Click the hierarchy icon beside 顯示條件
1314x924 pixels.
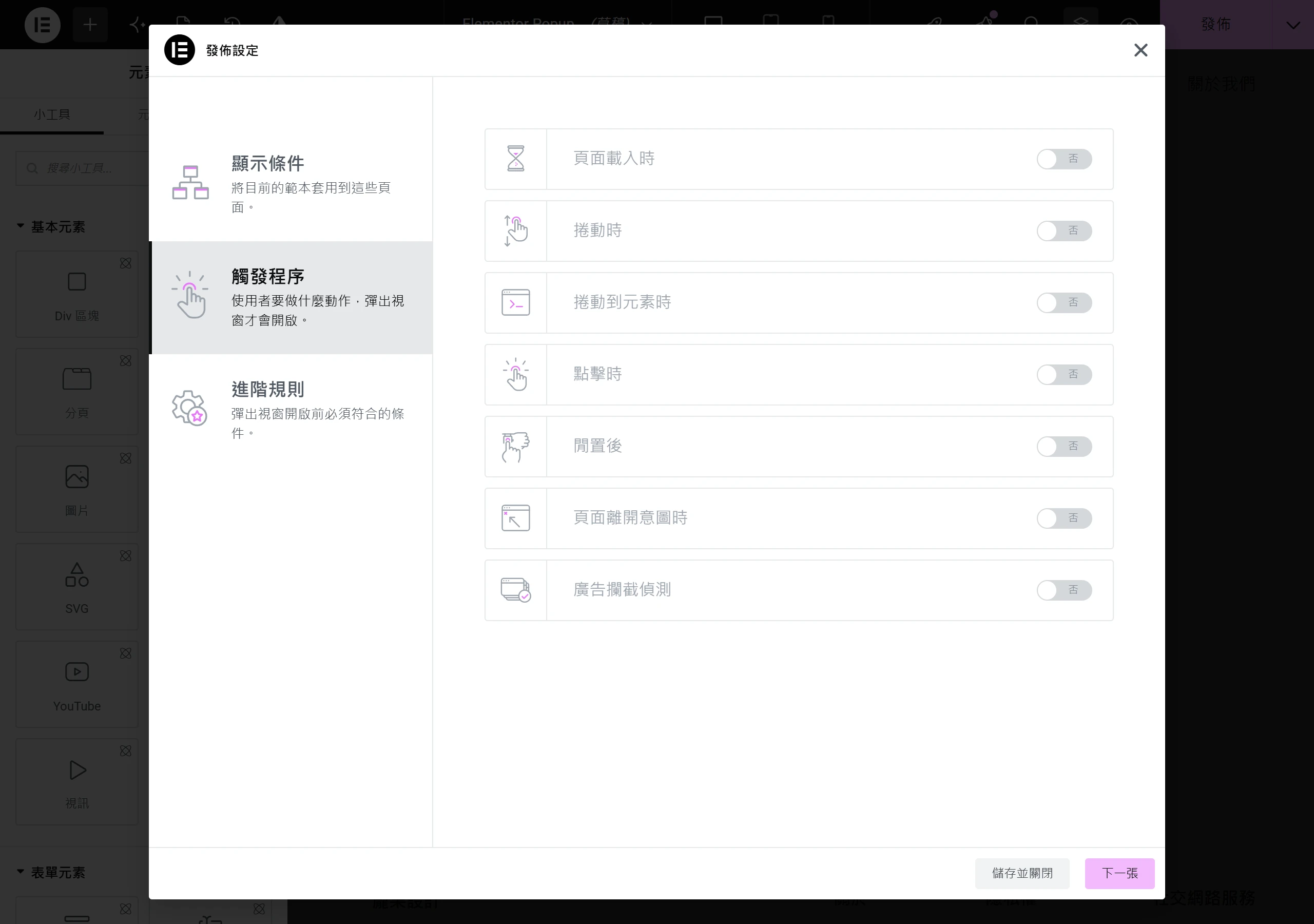(190, 183)
